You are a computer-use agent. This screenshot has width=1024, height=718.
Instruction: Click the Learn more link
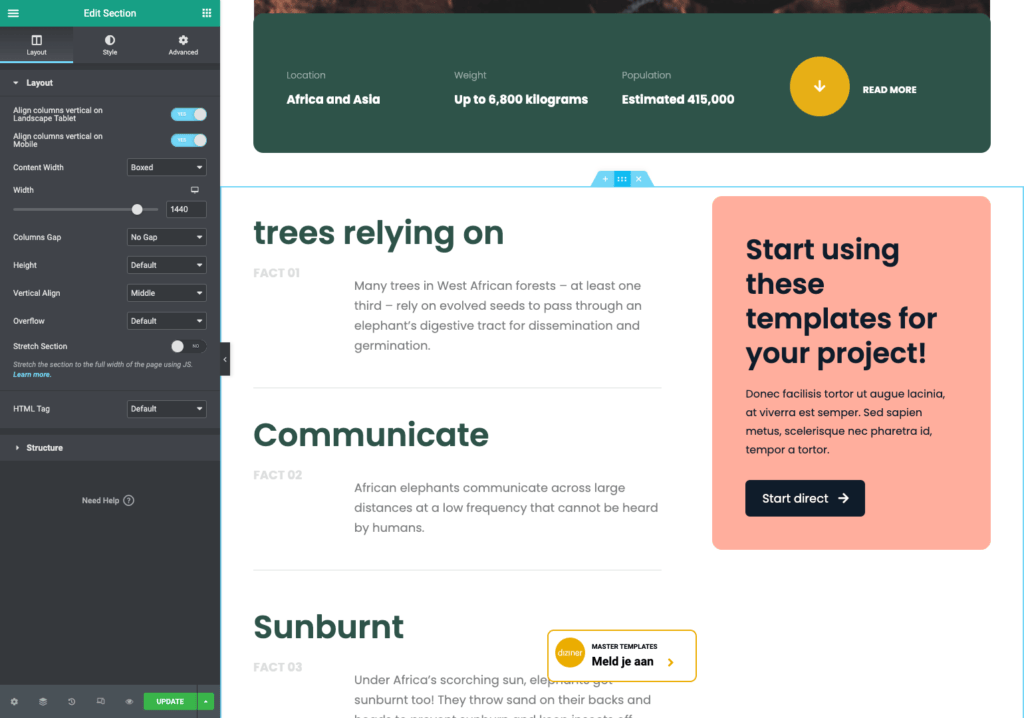point(32,374)
